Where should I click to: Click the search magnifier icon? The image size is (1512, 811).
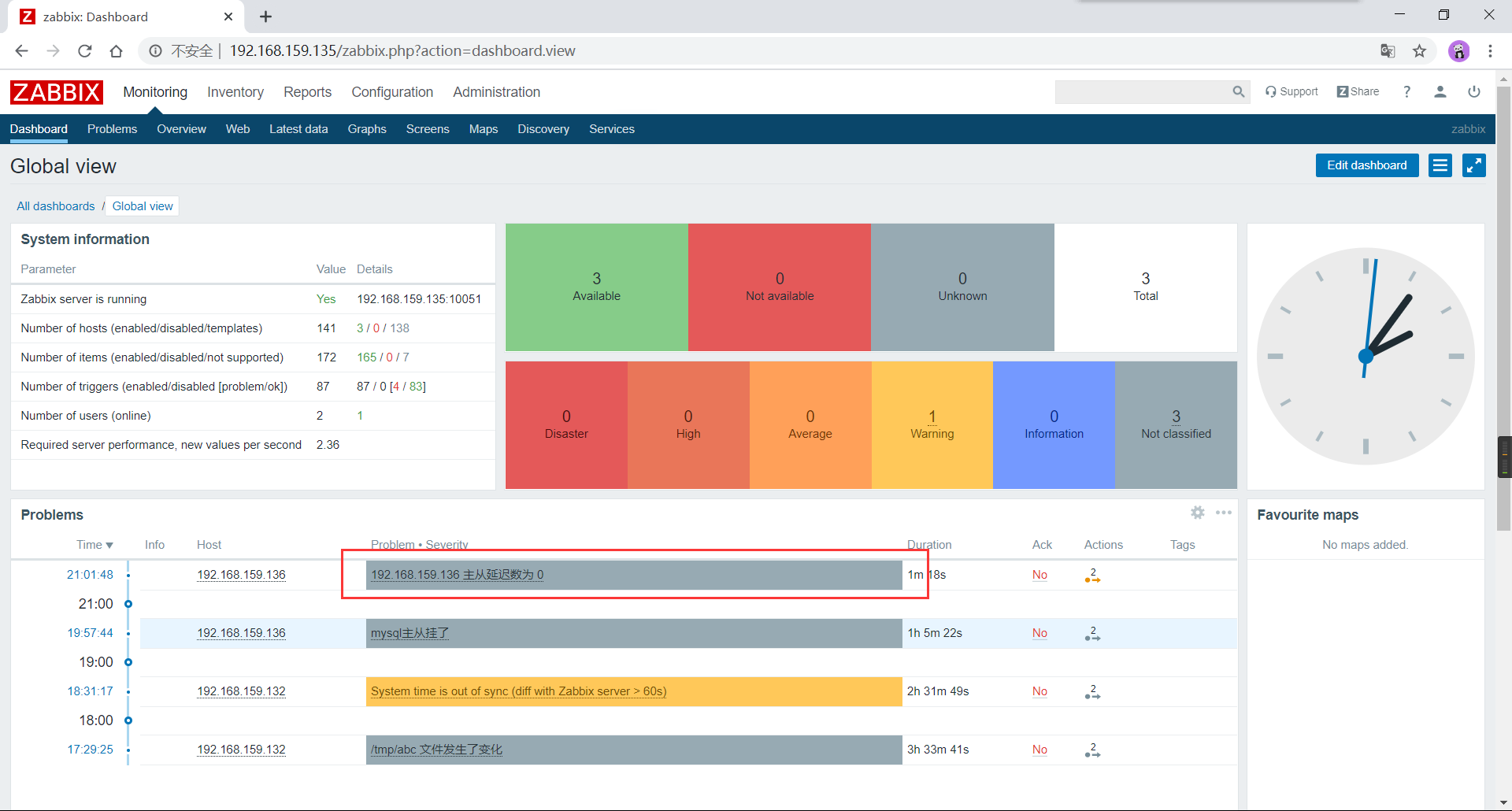[1238, 92]
